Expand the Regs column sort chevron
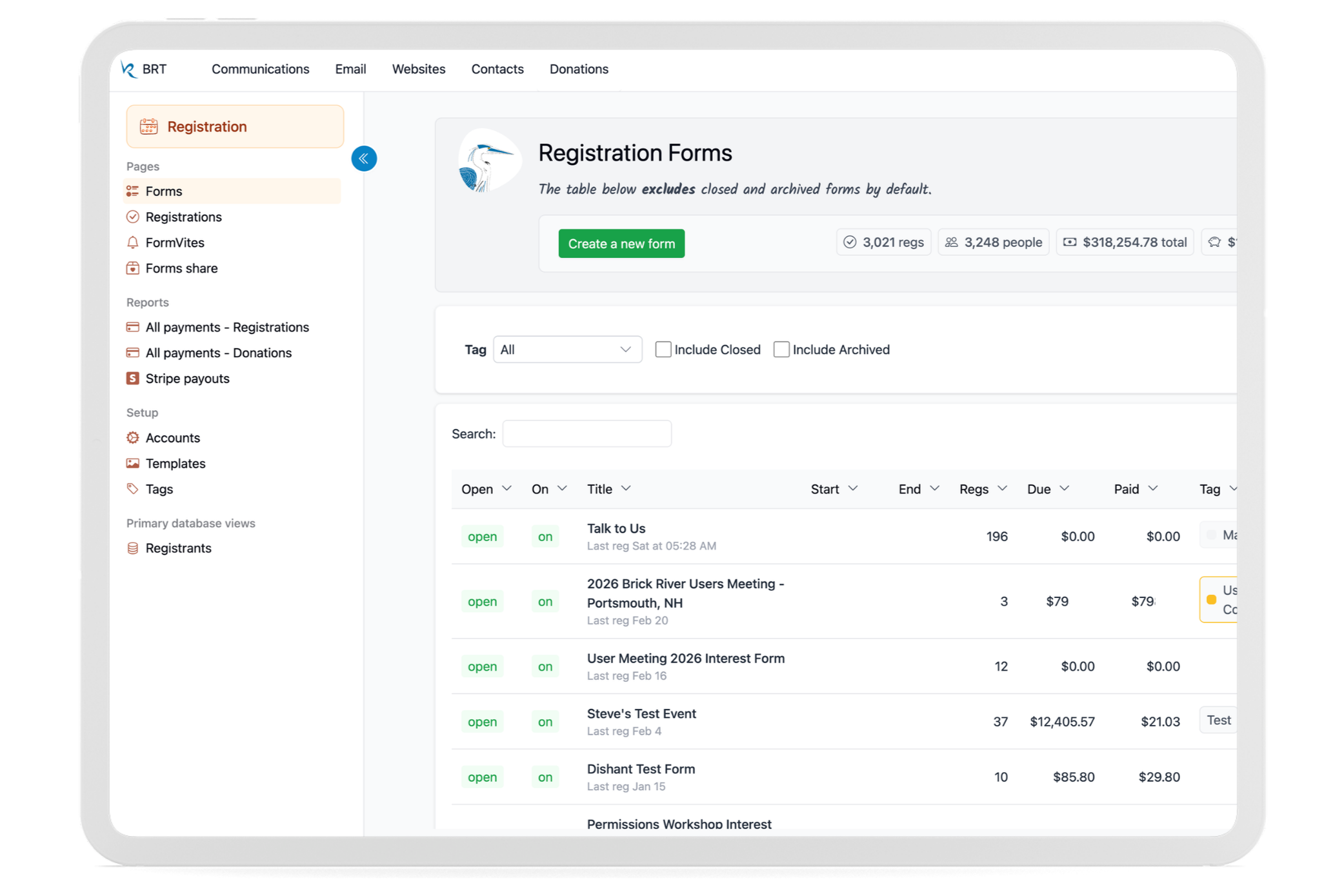The width and height of the screenshot is (1344, 896). coord(1002,488)
